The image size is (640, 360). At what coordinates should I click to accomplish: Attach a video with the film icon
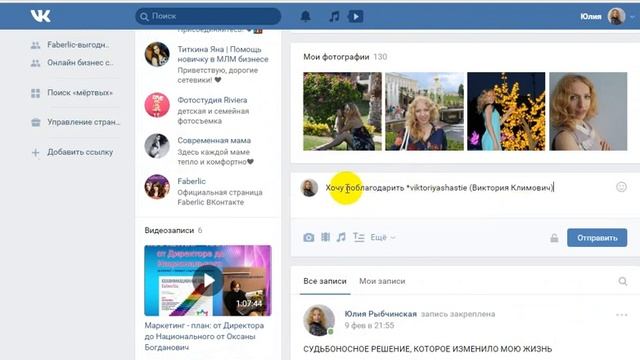pos(325,237)
